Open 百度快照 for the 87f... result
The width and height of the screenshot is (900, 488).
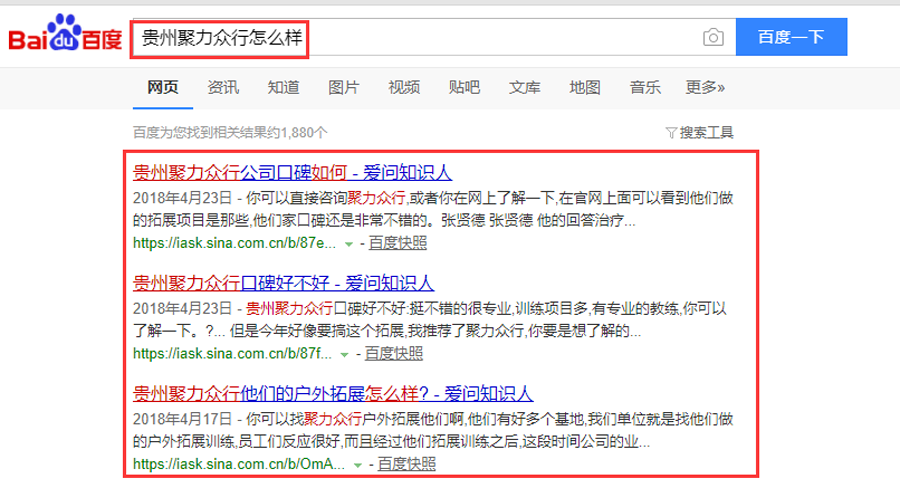click(393, 354)
